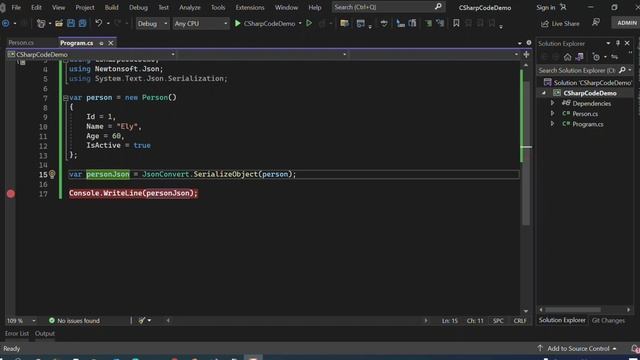This screenshot has height=360, width=640.
Task: Open the Output tab
Action: coord(45,333)
